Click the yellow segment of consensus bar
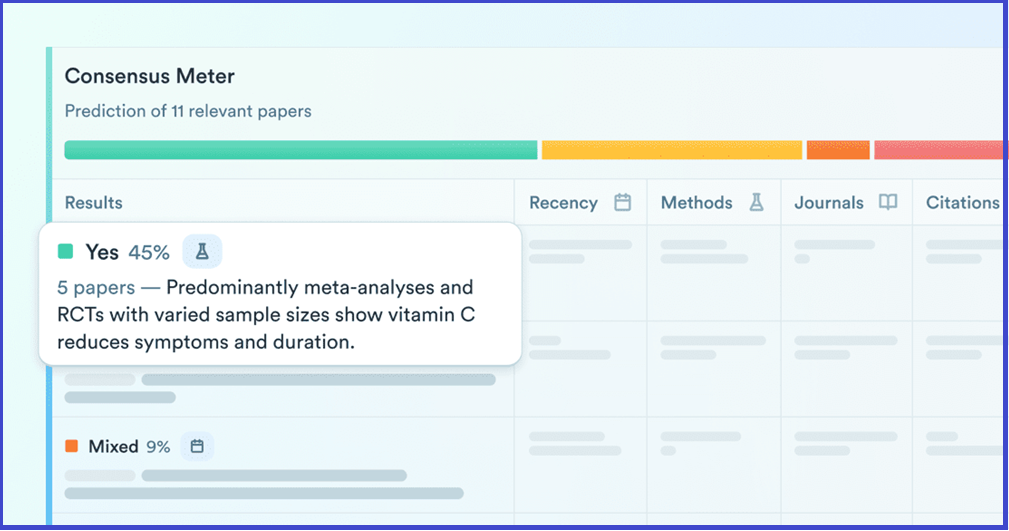 (671, 150)
